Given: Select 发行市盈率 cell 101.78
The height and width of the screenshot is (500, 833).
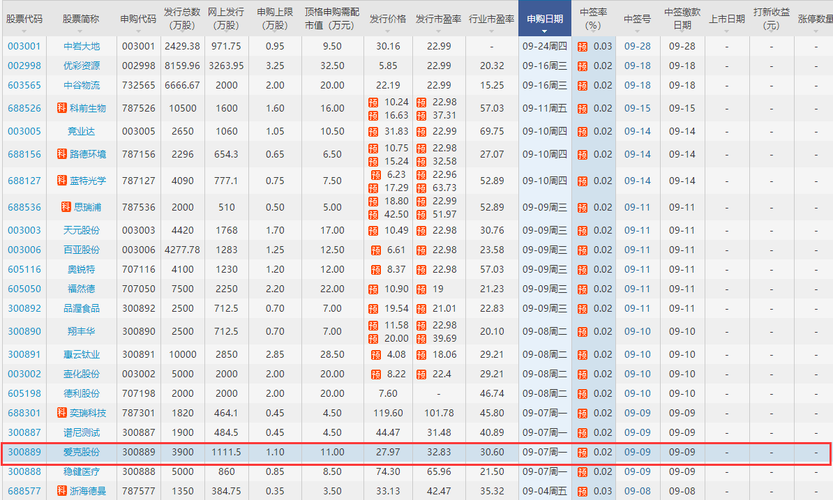Looking at the screenshot, I should coord(439,413).
